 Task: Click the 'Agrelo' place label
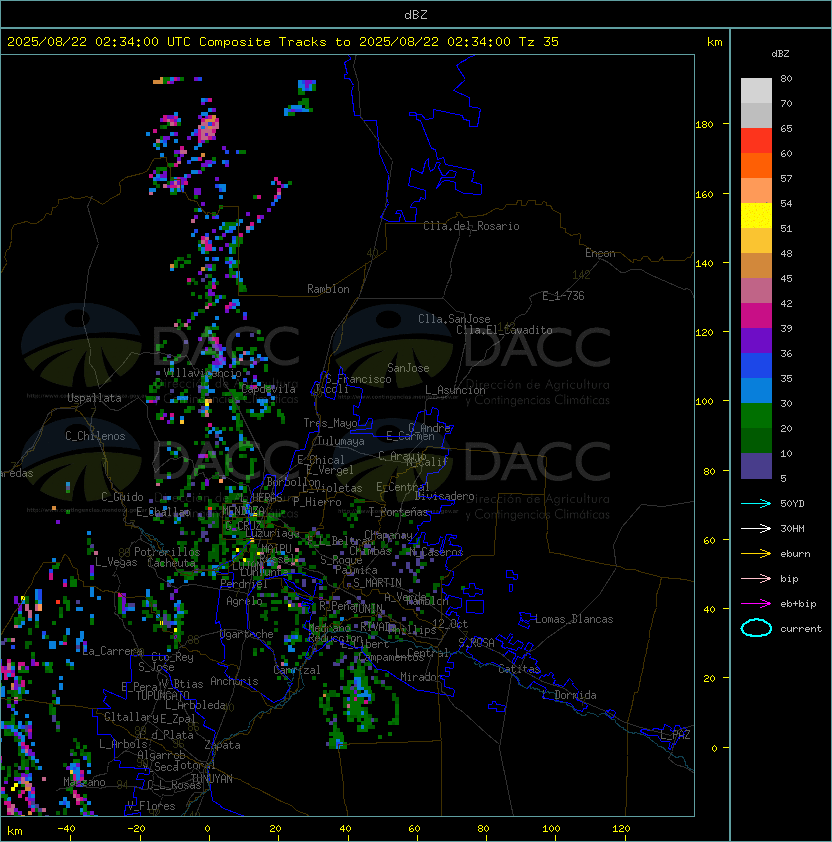(244, 601)
